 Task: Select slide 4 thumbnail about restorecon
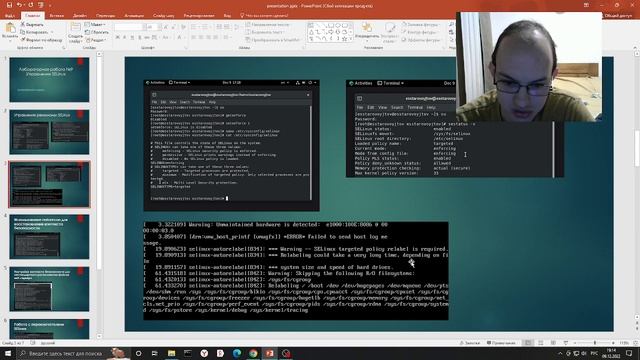[x=49, y=237]
